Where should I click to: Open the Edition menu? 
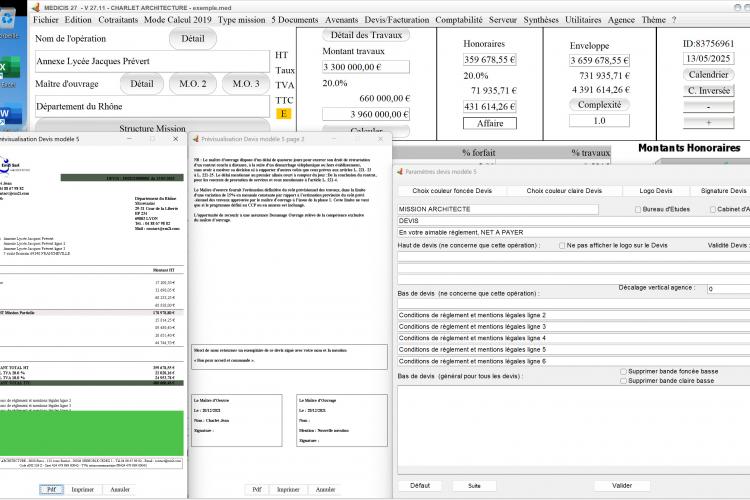pos(78,20)
